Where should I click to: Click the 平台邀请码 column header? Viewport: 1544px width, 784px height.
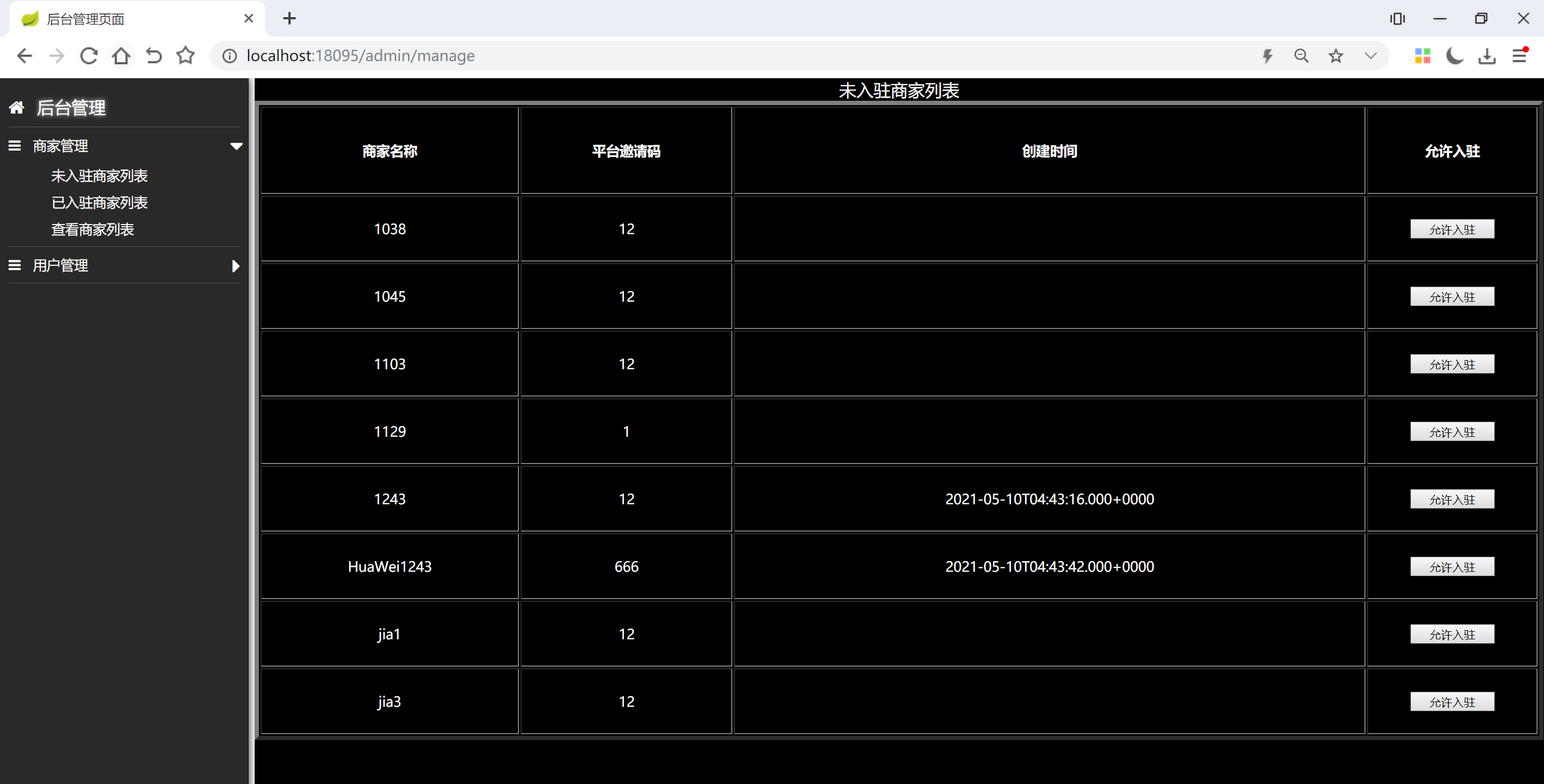[626, 151]
